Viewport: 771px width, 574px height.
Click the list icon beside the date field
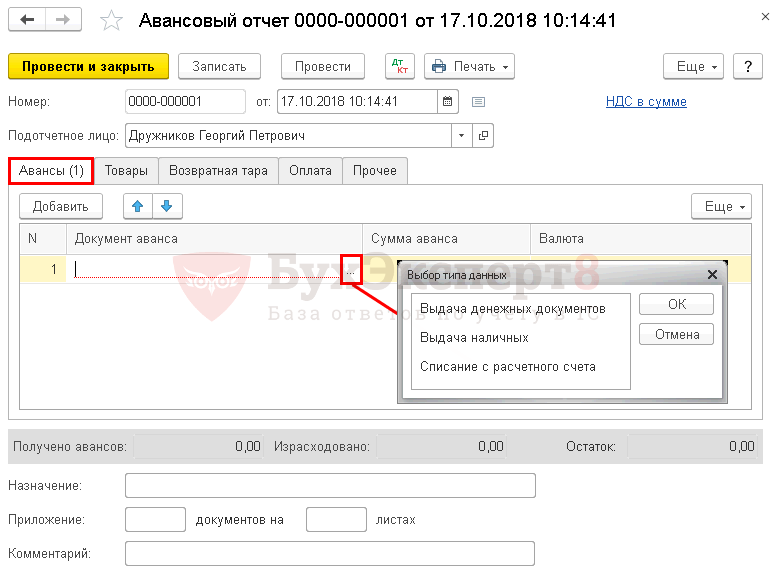click(x=478, y=102)
